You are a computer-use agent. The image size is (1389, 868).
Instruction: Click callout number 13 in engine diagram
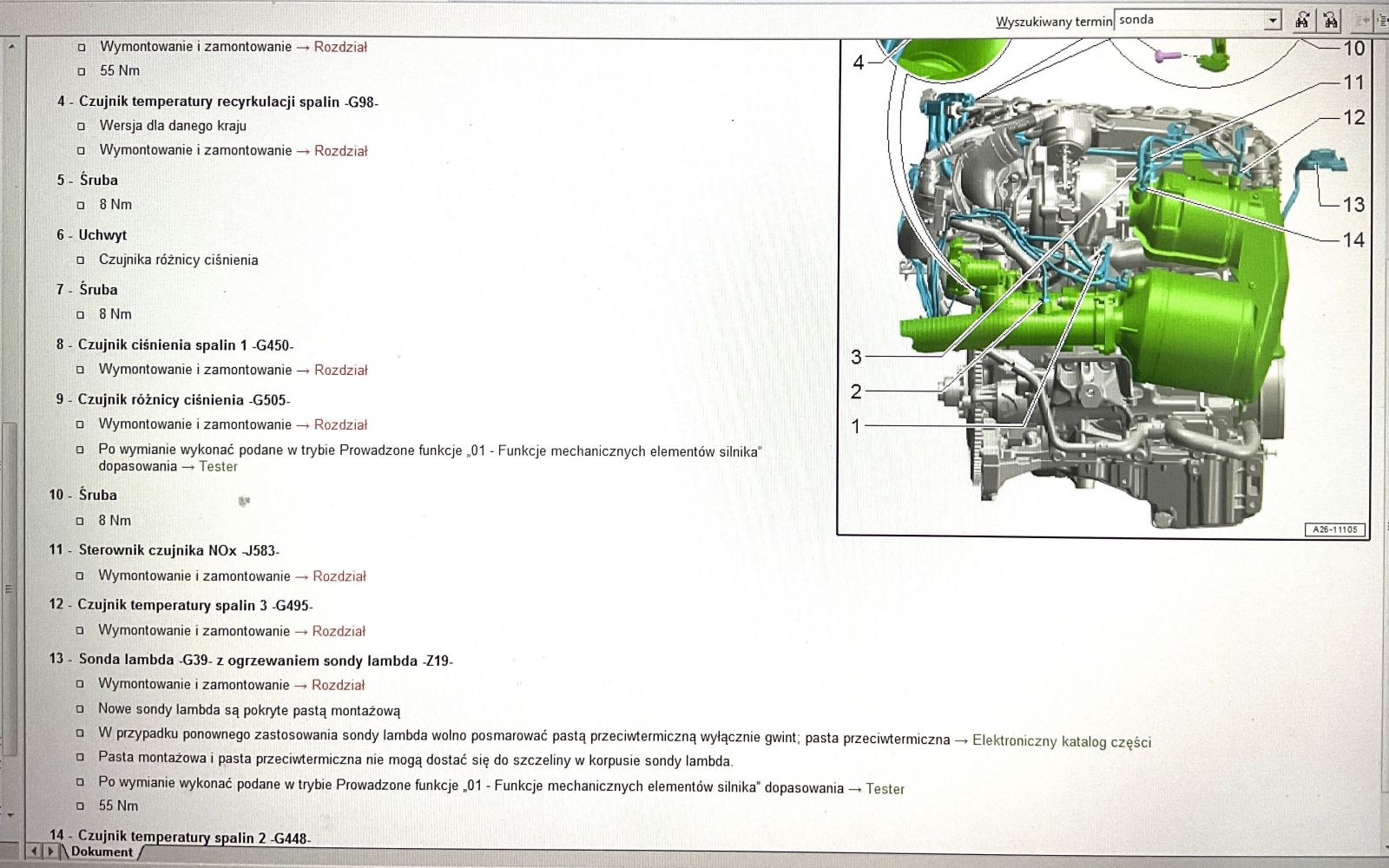[1354, 205]
